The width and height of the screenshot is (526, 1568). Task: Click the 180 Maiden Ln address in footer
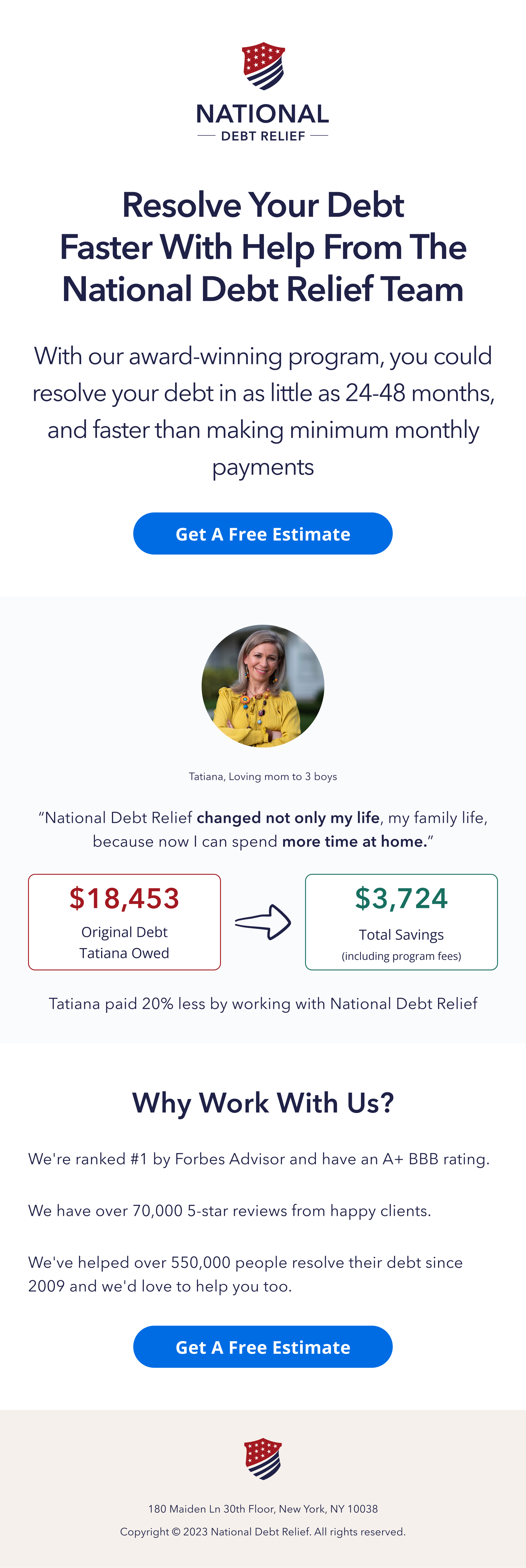pos(263,1509)
